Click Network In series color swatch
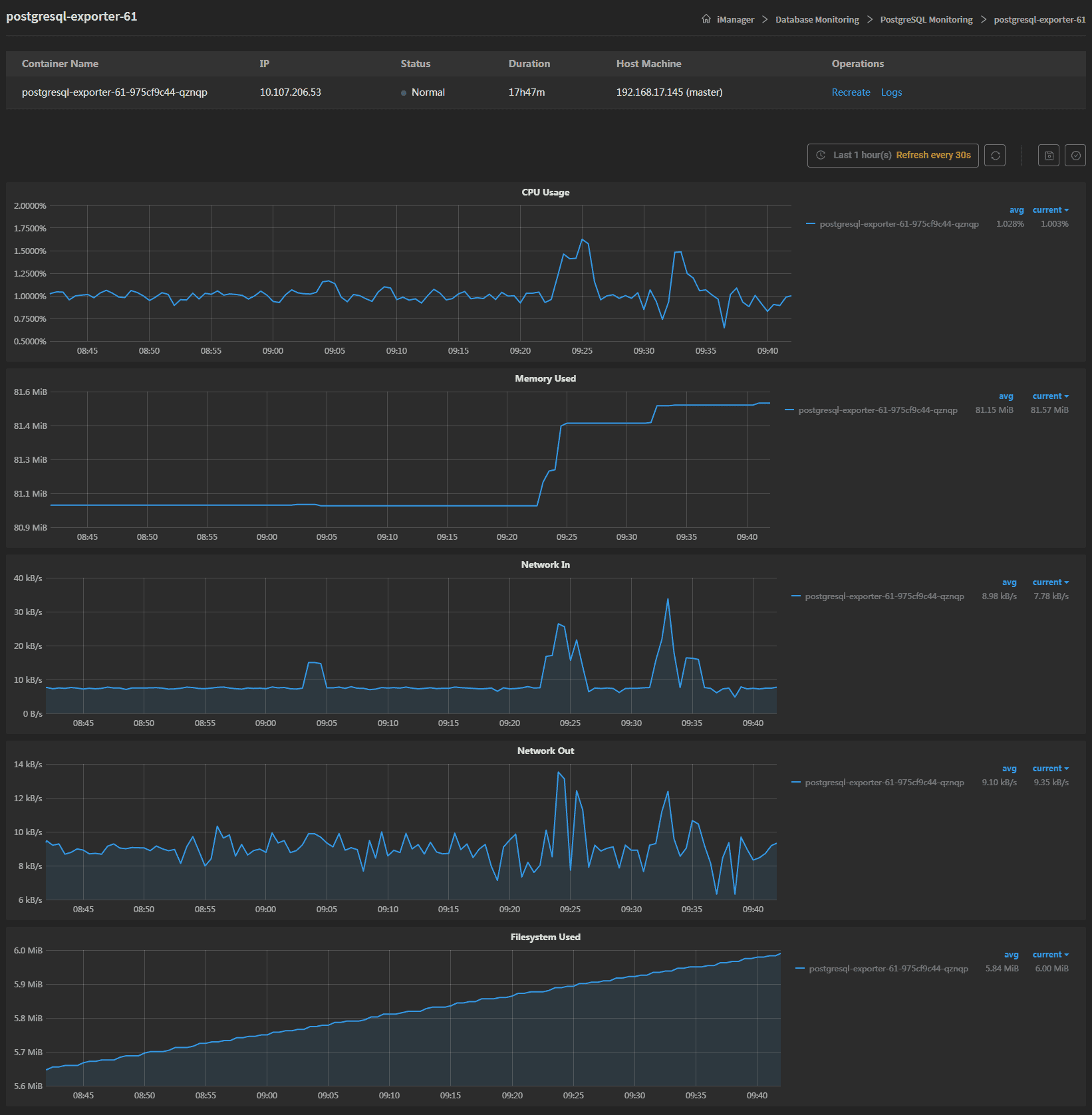The image size is (1092, 1115). [x=796, y=596]
